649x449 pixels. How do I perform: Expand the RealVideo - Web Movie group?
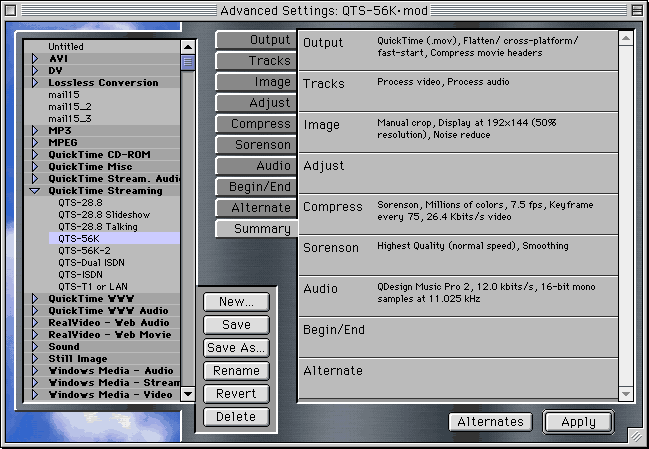click(35, 335)
